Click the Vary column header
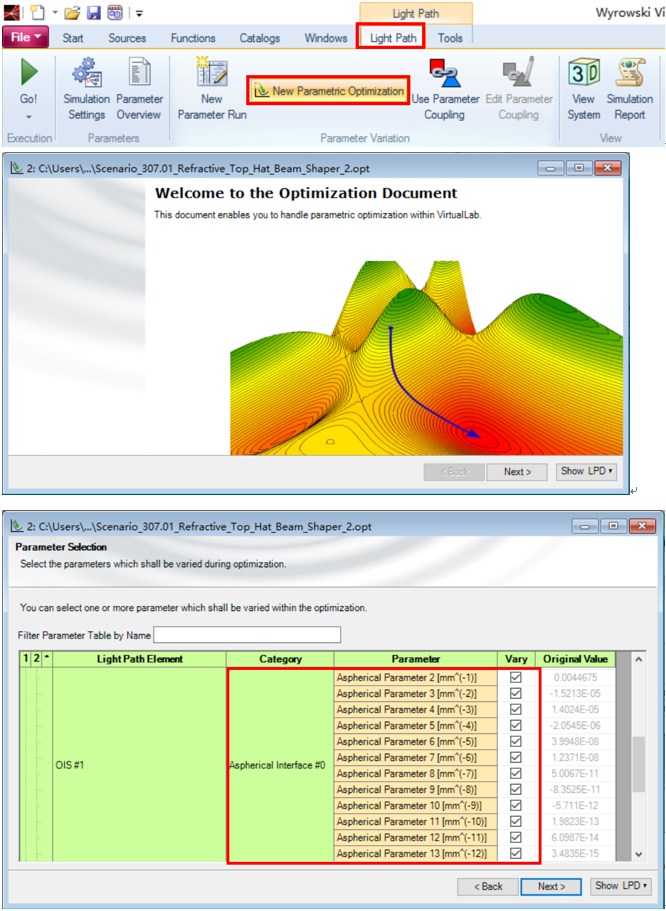 (x=516, y=659)
